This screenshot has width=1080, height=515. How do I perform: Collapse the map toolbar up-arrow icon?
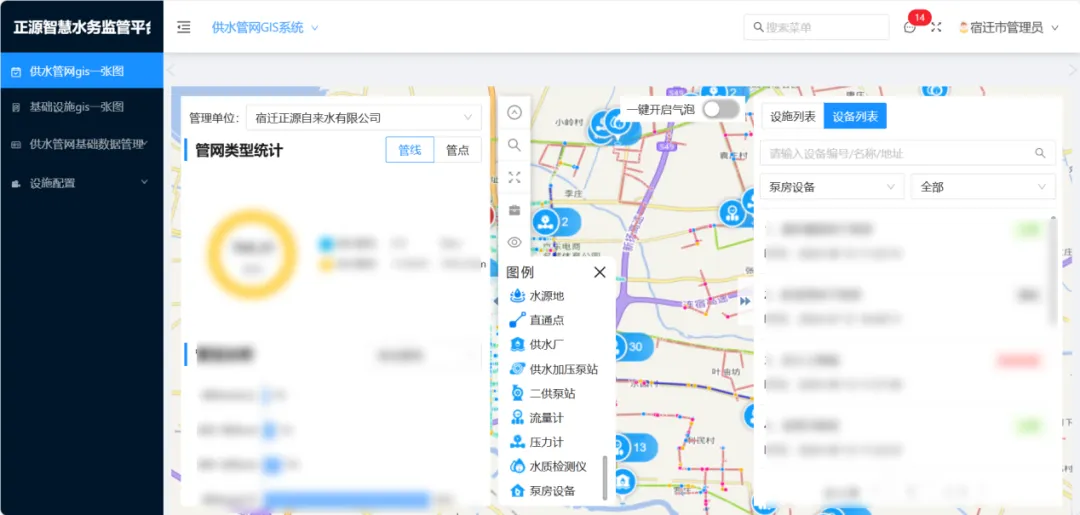coord(514,113)
